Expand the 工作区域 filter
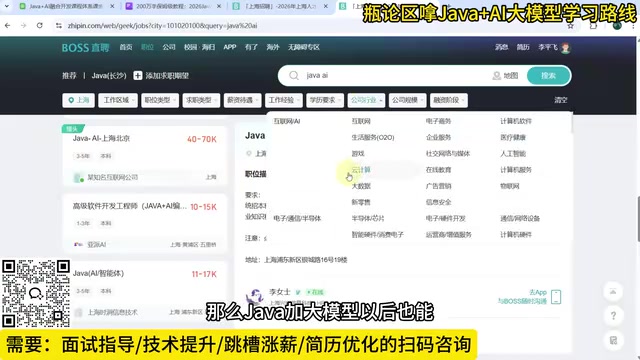 coord(118,100)
